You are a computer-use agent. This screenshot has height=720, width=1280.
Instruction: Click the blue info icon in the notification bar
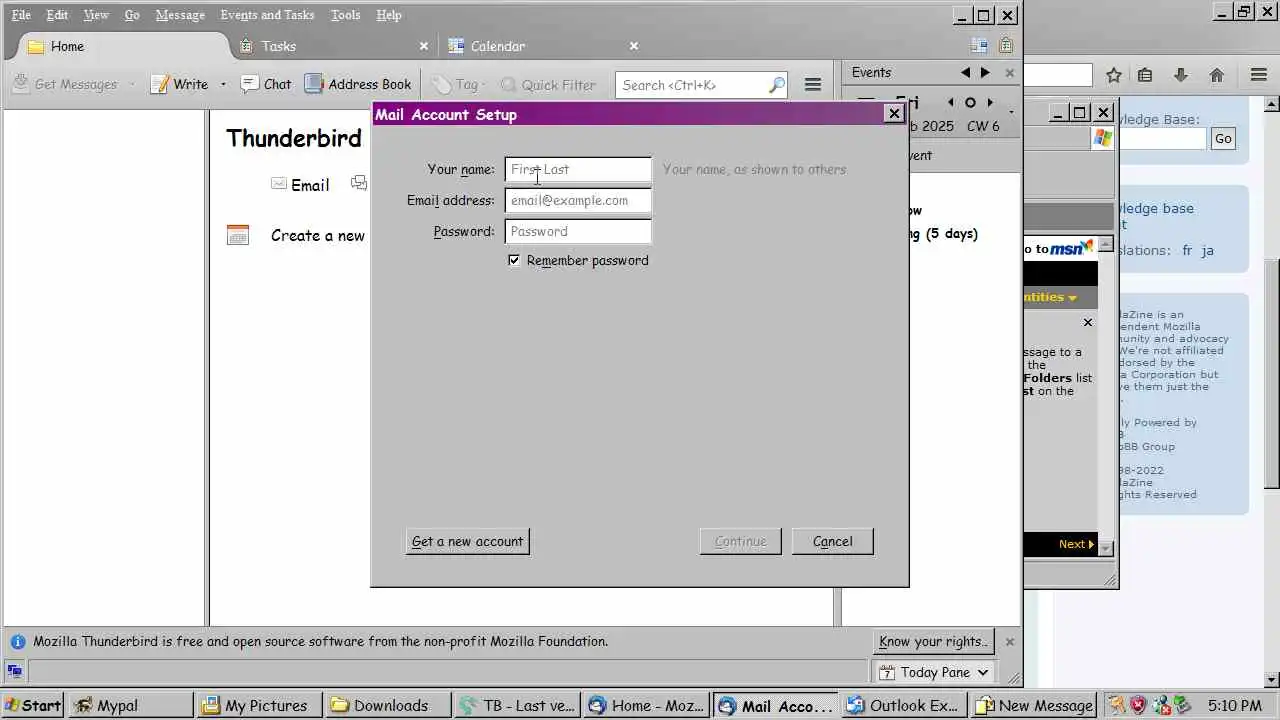click(18, 642)
